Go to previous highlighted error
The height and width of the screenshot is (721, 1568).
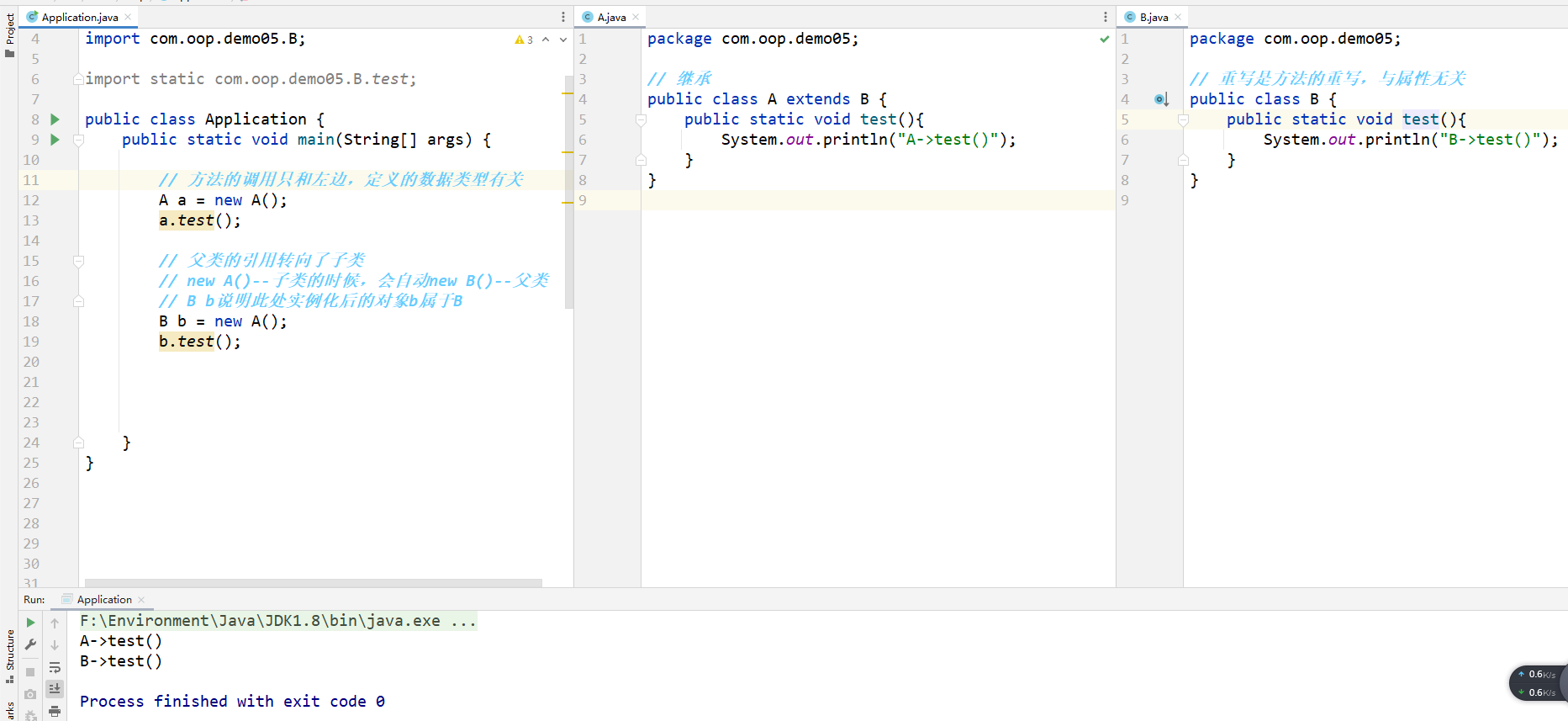point(546,40)
